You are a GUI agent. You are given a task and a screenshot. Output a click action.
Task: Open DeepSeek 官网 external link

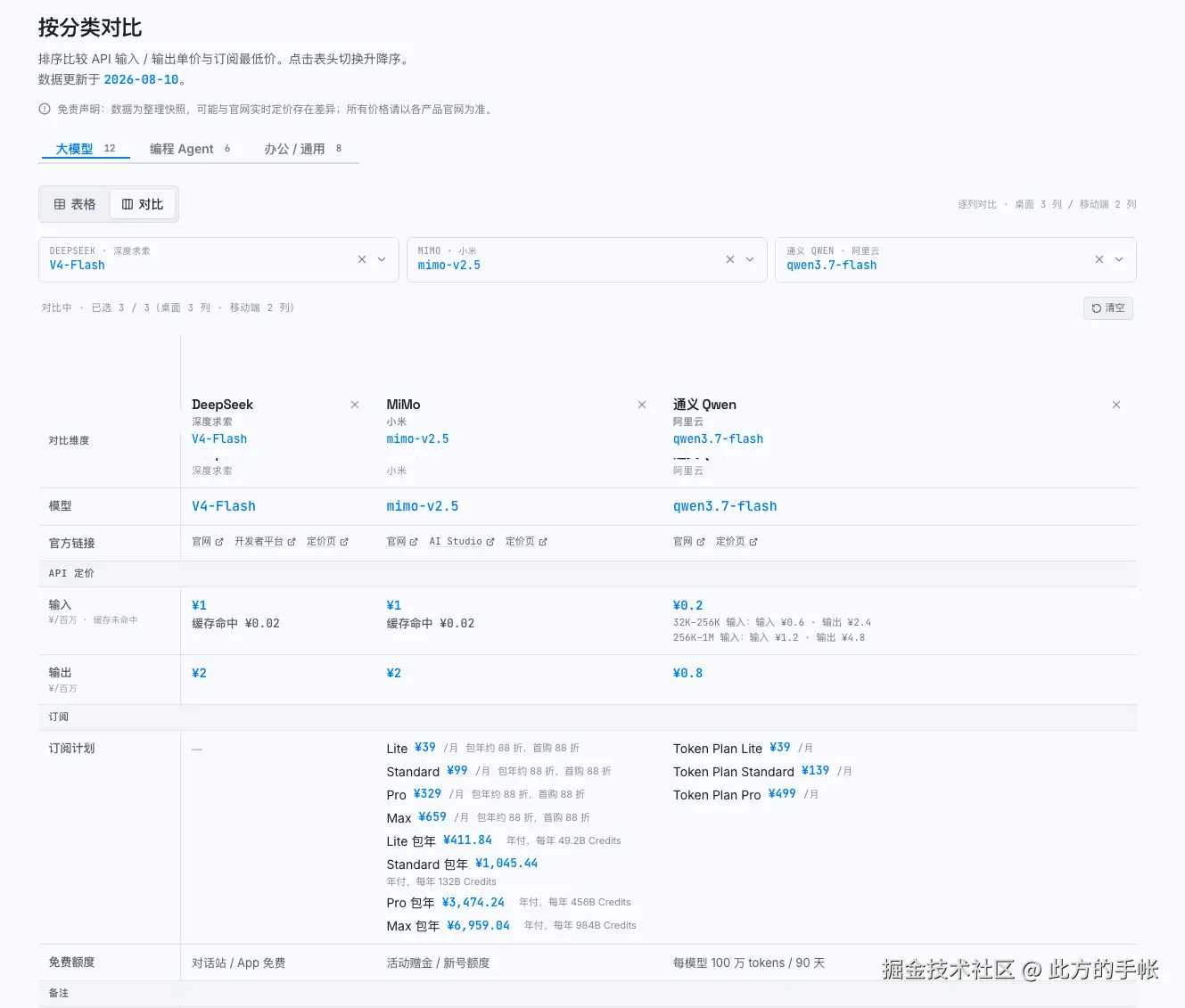pos(208,541)
